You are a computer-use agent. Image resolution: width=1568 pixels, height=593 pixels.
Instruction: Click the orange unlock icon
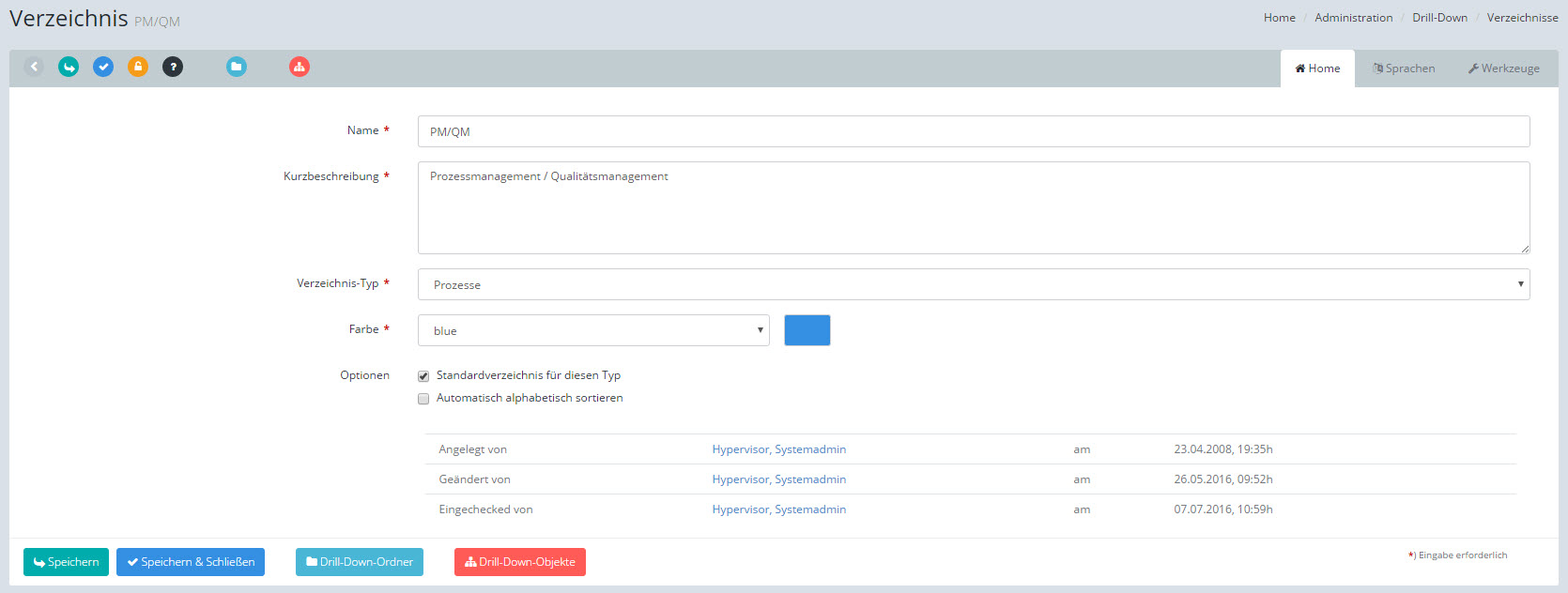[138, 67]
